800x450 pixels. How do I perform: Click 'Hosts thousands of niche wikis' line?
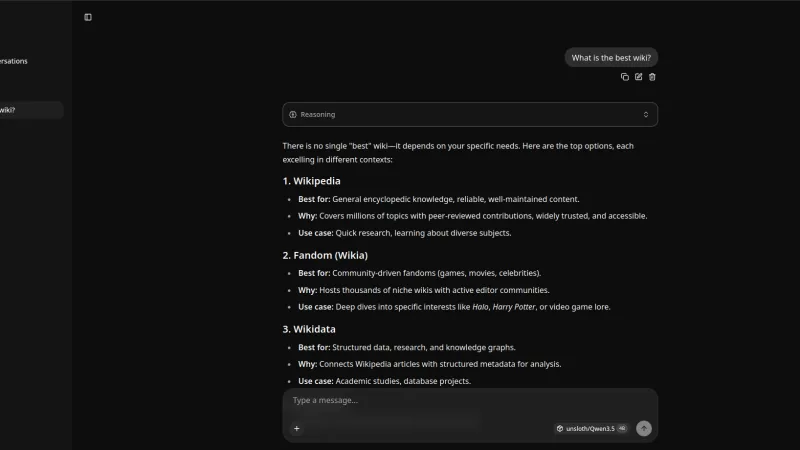click(423, 290)
